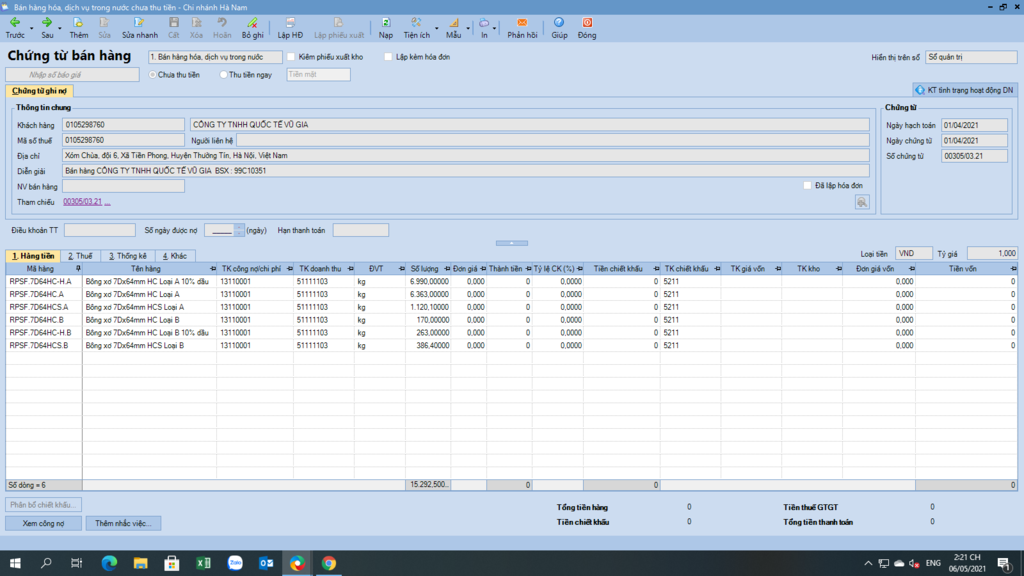This screenshot has height=576, width=1024.
Task: Click the Lập phiếu xuất toolbar icon
Action: point(338,28)
